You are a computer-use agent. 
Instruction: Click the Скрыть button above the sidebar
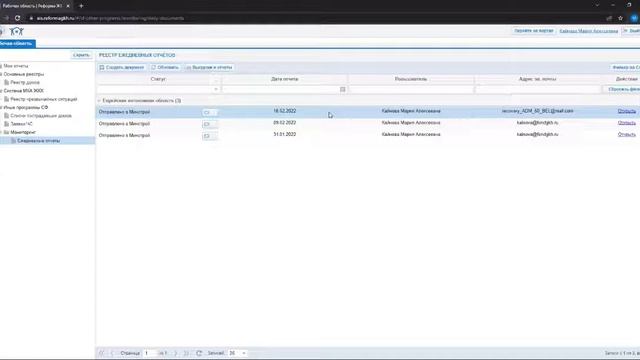click(81, 55)
